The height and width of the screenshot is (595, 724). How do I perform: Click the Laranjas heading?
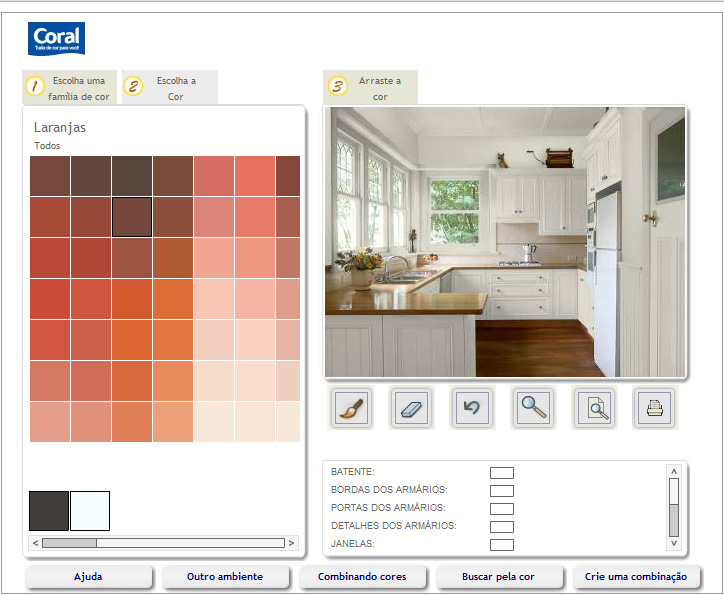pos(60,127)
